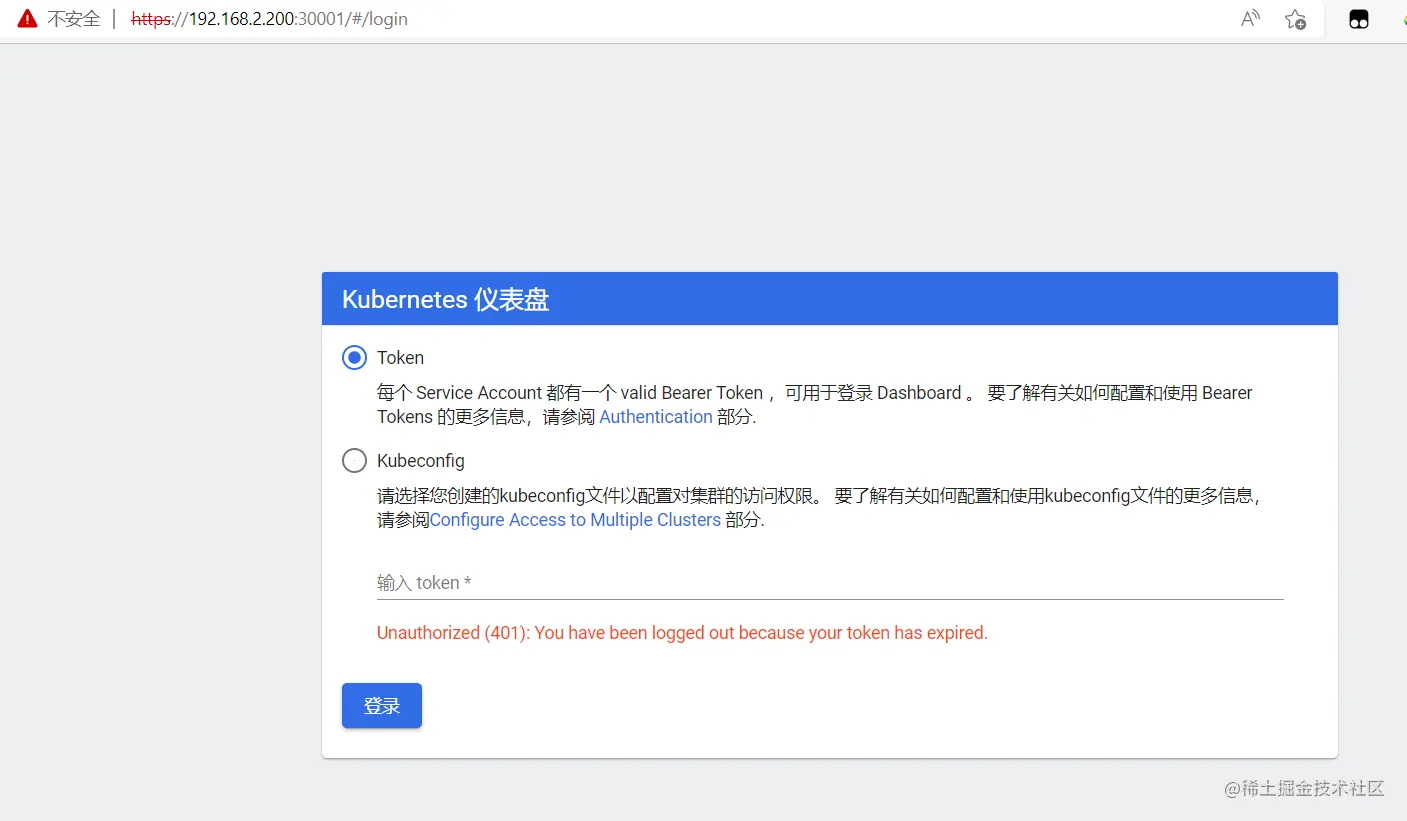Select the Kubeconfig radio button
The width and height of the screenshot is (1407, 821).
tap(354, 461)
